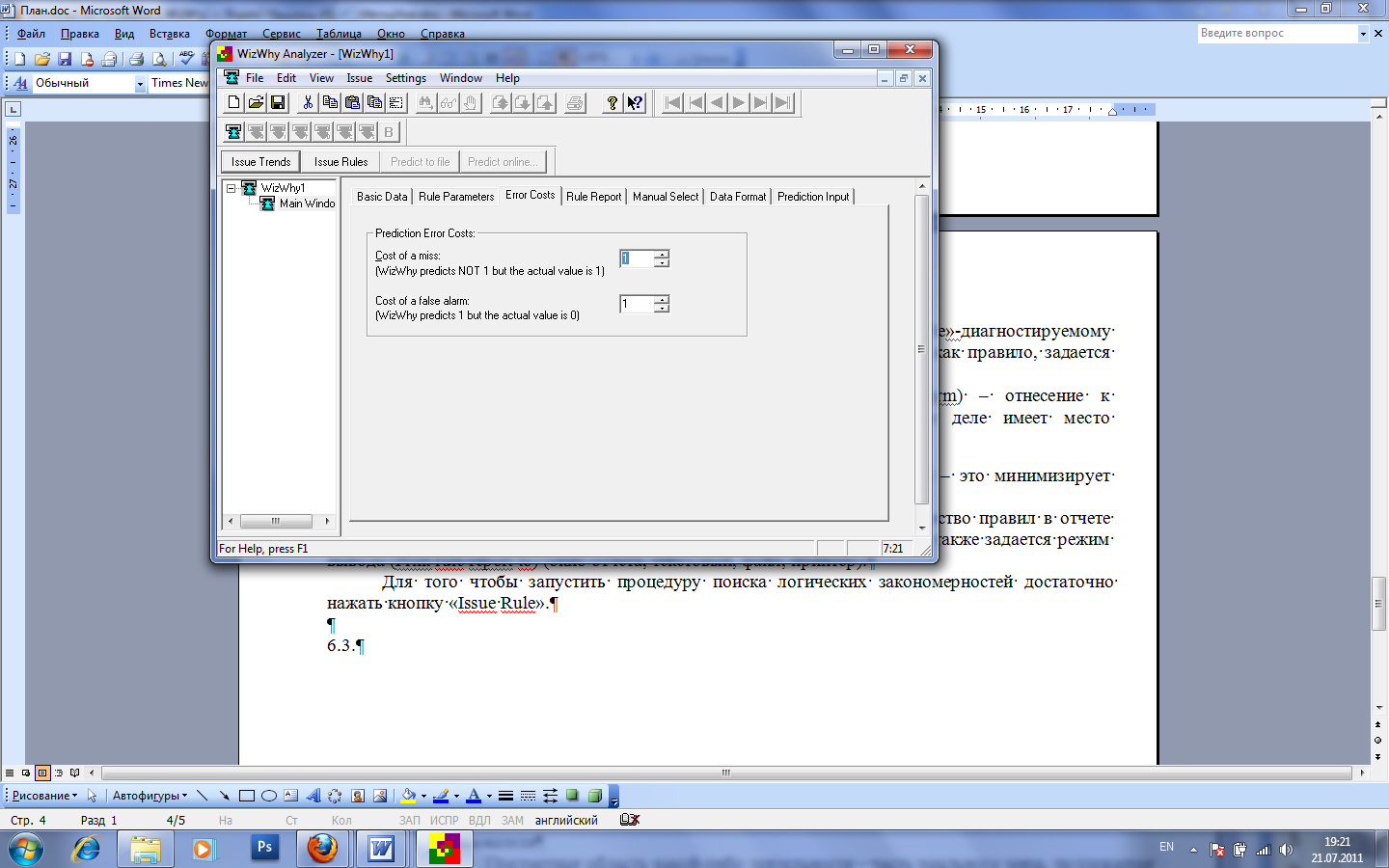The height and width of the screenshot is (868, 1389).
Task: Open Word Формат menu
Action: 226,34
